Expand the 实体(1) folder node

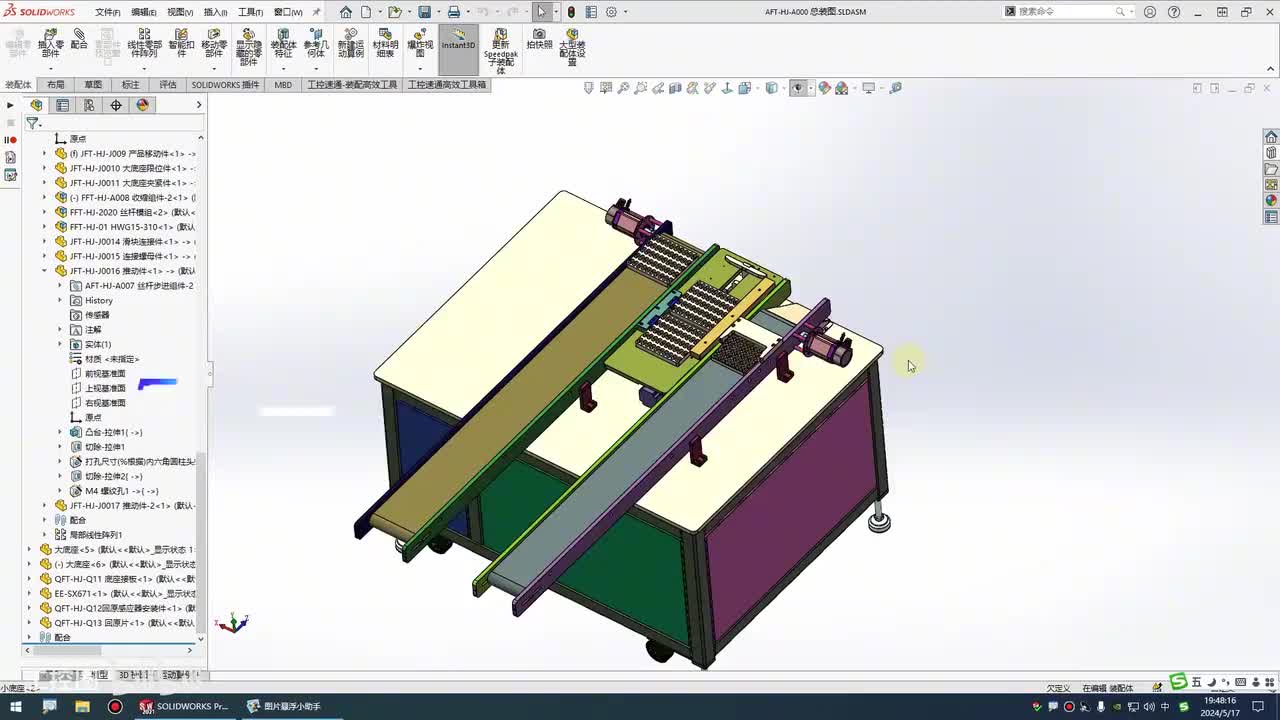click(x=59, y=344)
